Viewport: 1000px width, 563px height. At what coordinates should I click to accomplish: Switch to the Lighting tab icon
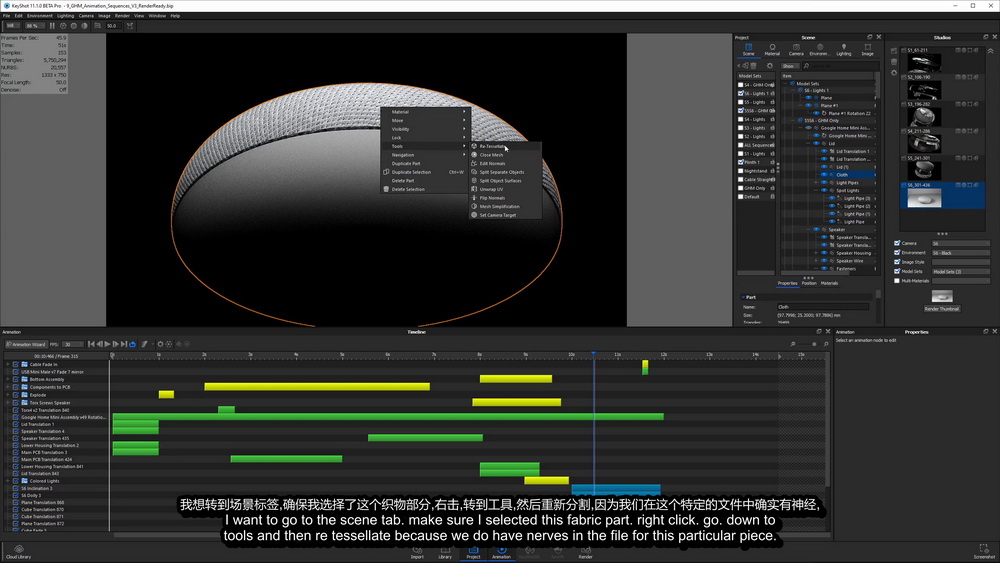(844, 50)
